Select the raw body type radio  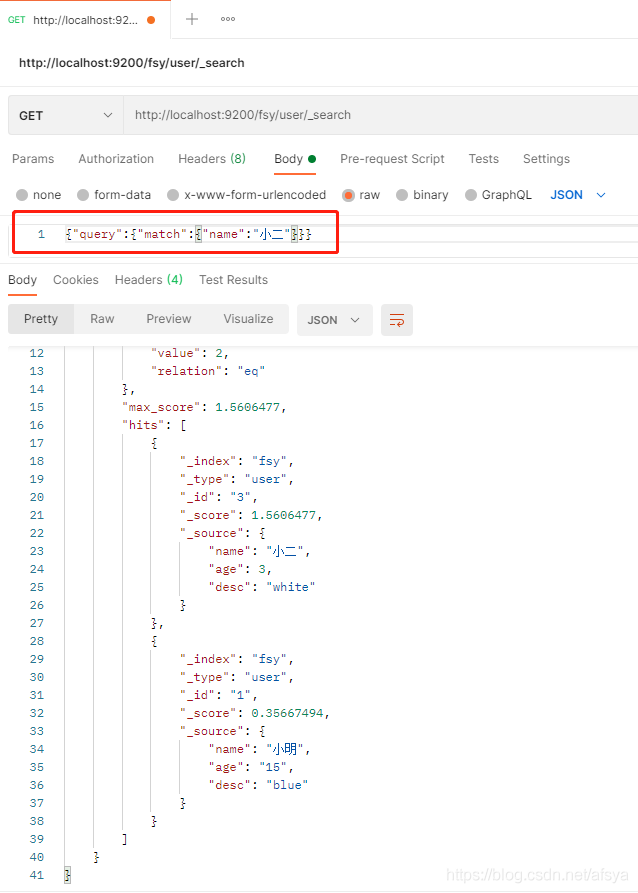349,195
